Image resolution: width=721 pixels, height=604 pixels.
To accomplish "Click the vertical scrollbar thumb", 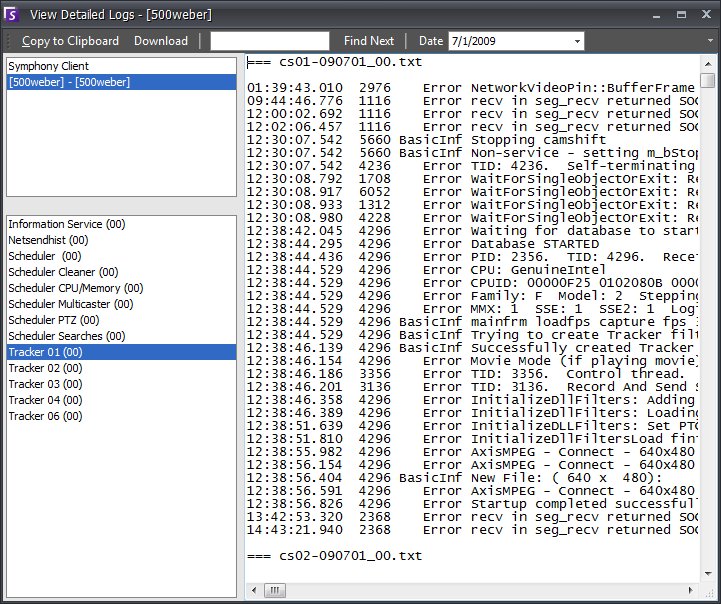I will 708,80.
